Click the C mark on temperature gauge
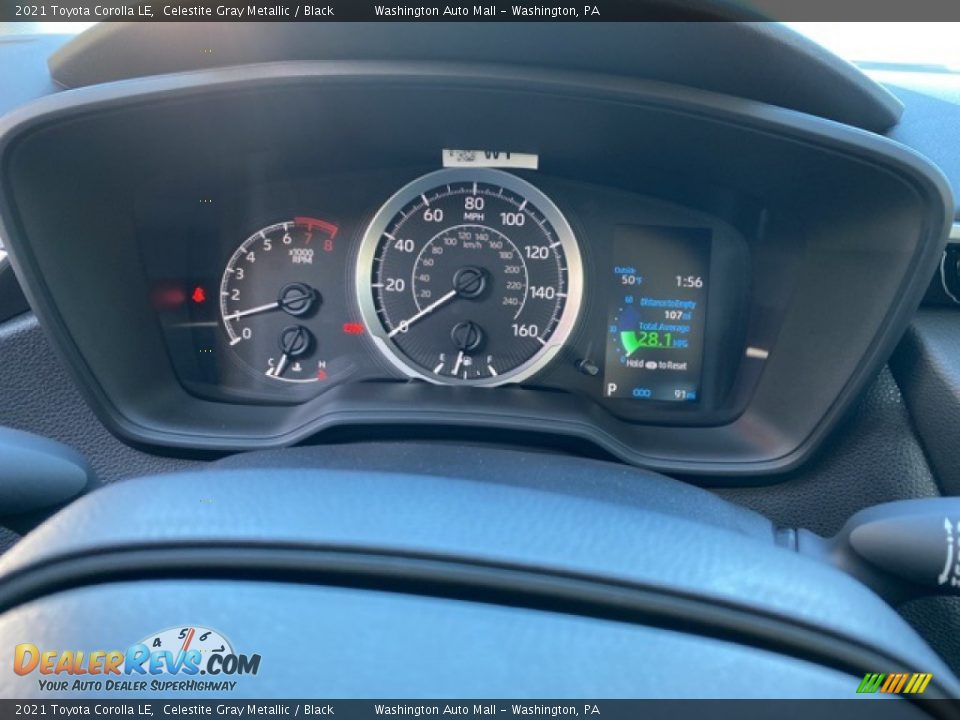The image size is (960, 720). pos(269,362)
